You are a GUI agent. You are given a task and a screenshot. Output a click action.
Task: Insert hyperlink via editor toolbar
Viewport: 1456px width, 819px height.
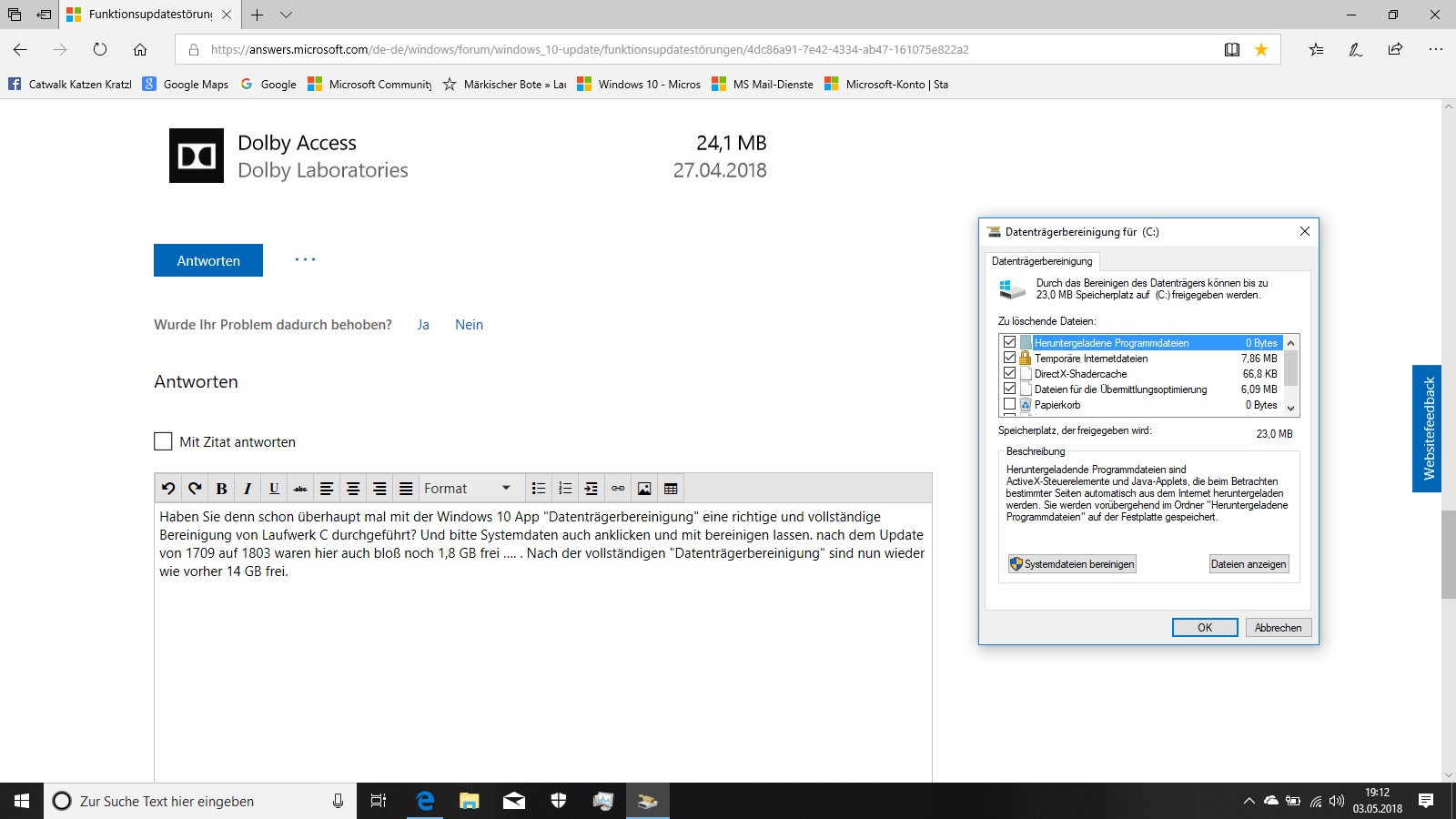tap(618, 489)
